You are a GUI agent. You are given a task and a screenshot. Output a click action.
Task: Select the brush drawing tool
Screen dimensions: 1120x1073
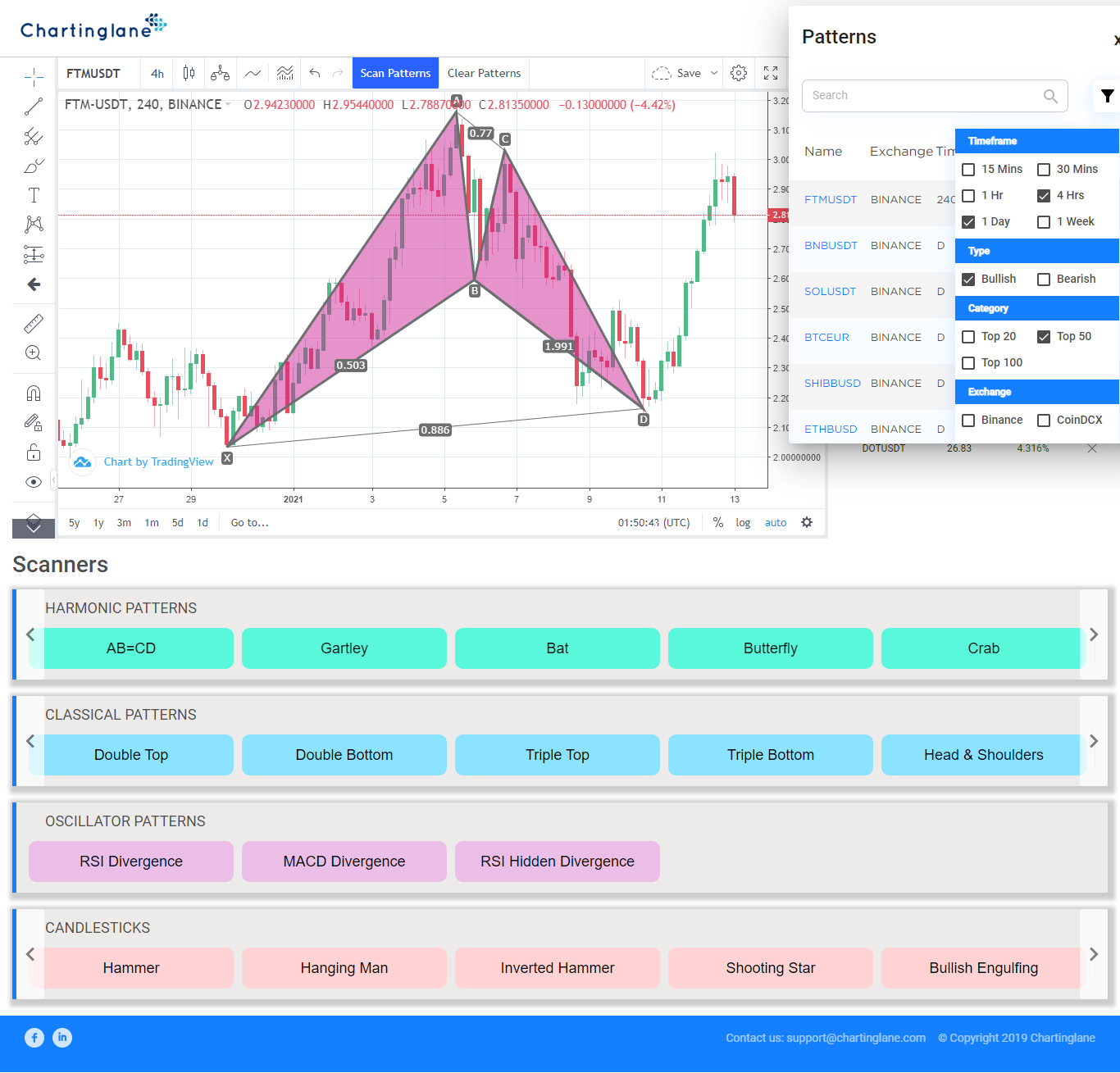click(34, 166)
